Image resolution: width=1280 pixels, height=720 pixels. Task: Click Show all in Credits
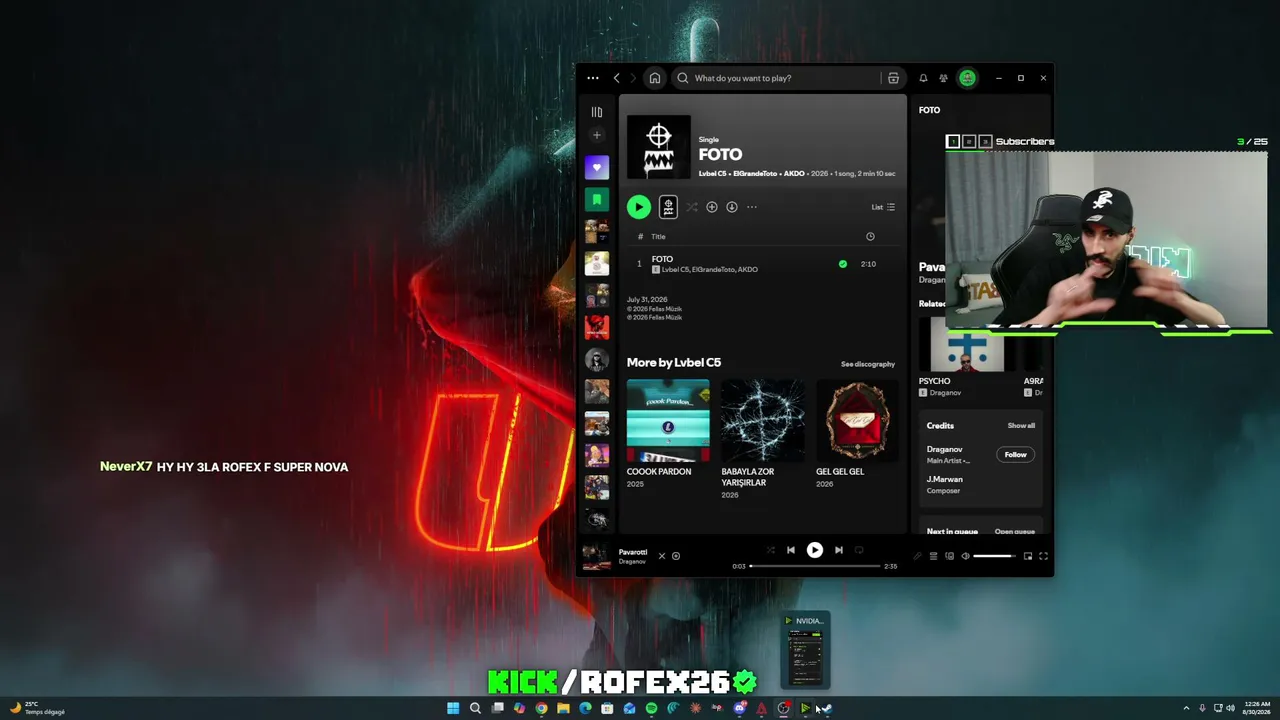point(1021,426)
